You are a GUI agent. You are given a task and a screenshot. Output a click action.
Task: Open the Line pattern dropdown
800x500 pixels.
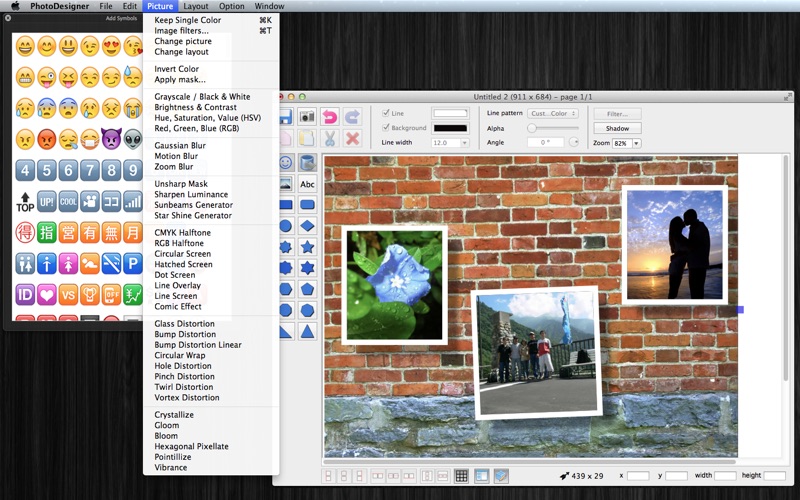[553, 113]
